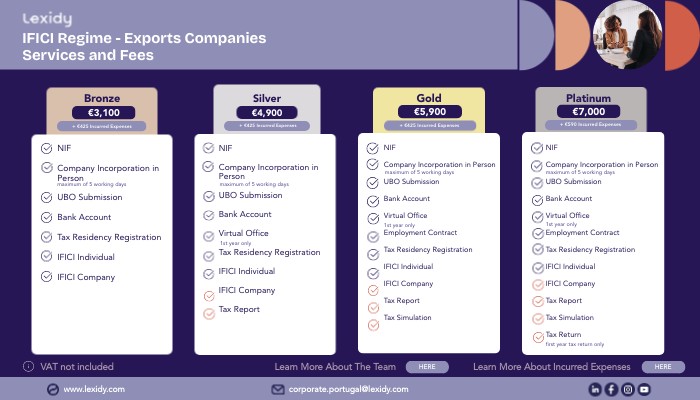Viewport: 700px width, 400px height.
Task: Open the Instagram social icon
Action: 628,389
